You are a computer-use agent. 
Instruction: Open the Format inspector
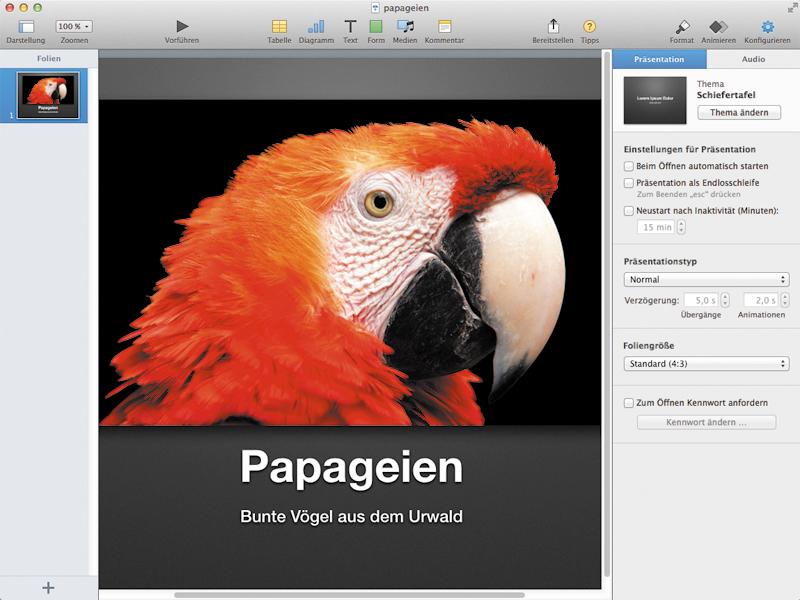tap(682, 26)
